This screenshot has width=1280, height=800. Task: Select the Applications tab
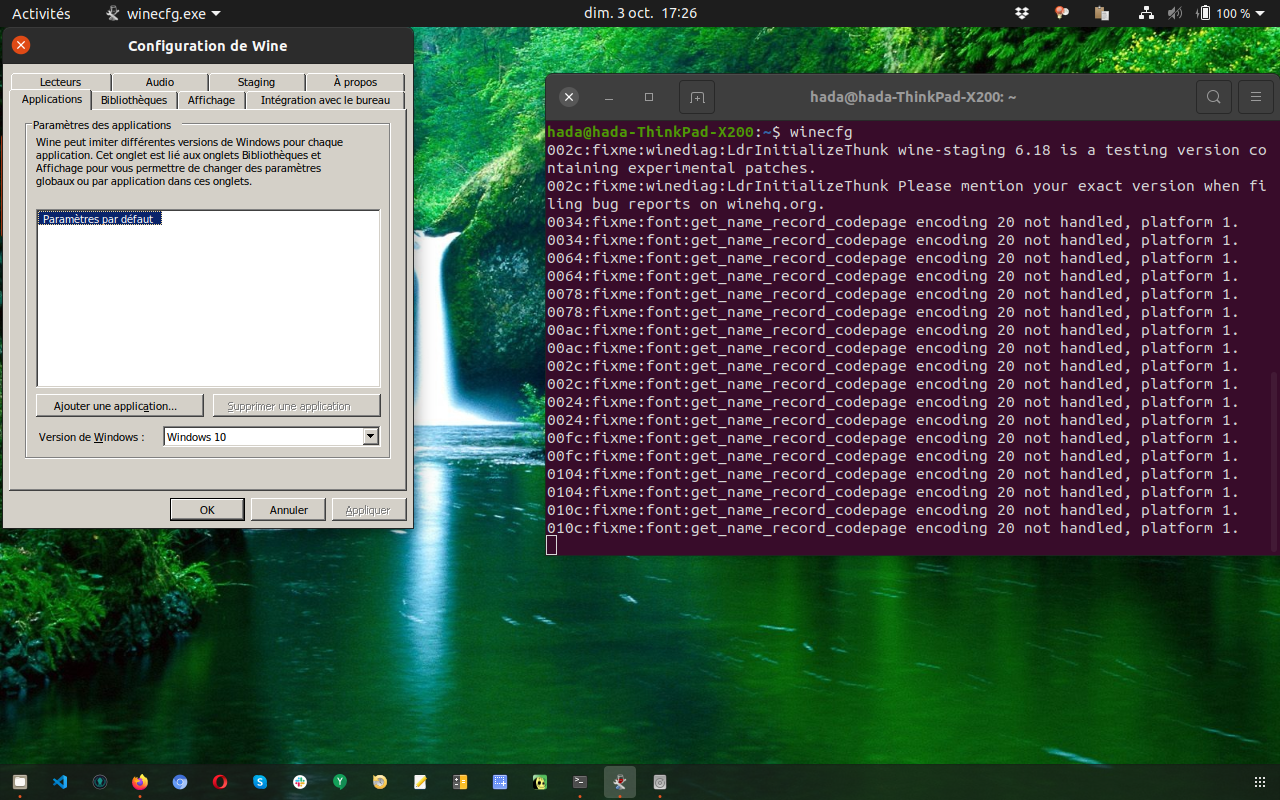51,99
